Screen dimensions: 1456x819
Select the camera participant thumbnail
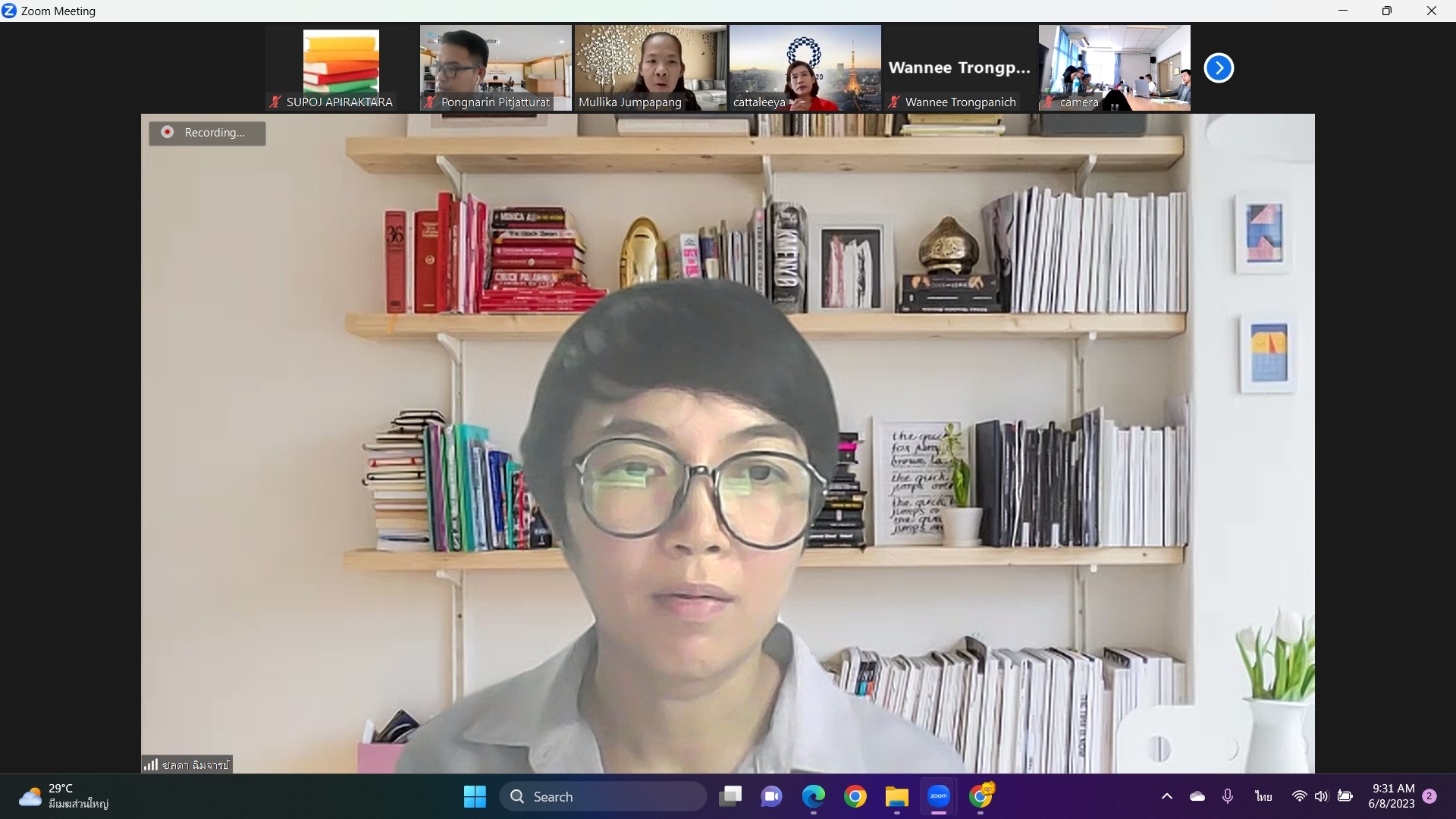click(x=1115, y=68)
